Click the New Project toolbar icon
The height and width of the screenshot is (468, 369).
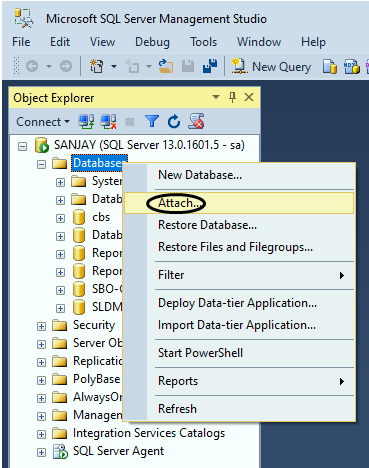(x=97, y=66)
